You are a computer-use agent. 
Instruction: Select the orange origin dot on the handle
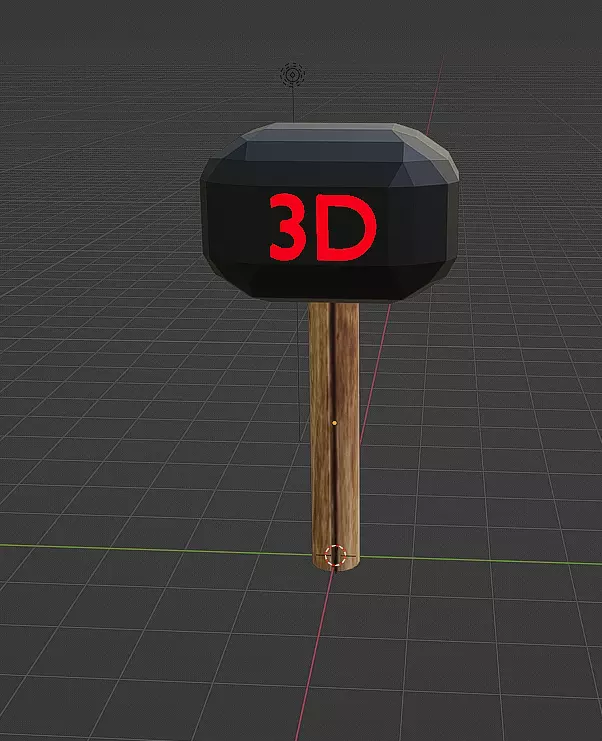tap(335, 423)
